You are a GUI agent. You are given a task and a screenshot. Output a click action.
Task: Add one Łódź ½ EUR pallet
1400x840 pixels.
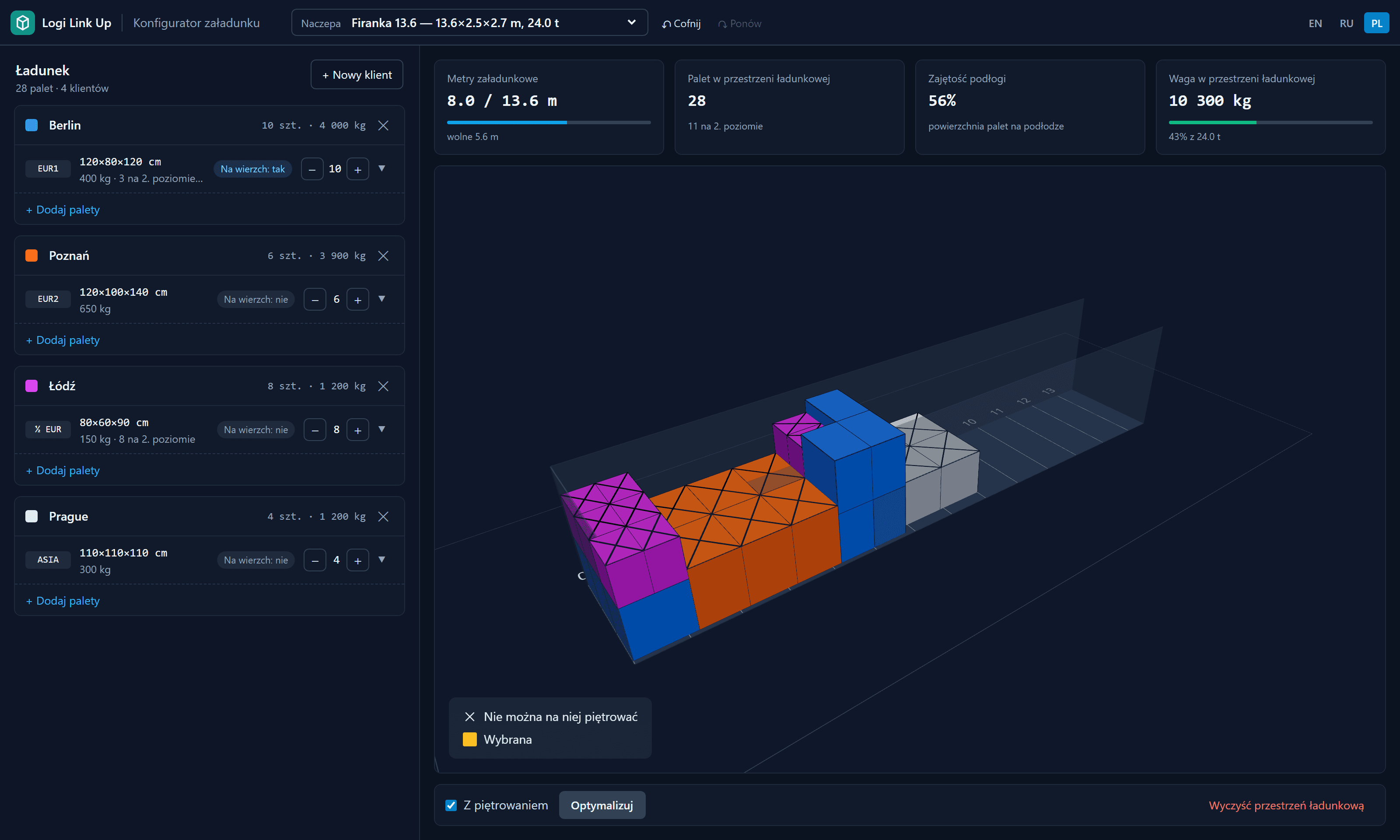[x=357, y=430]
